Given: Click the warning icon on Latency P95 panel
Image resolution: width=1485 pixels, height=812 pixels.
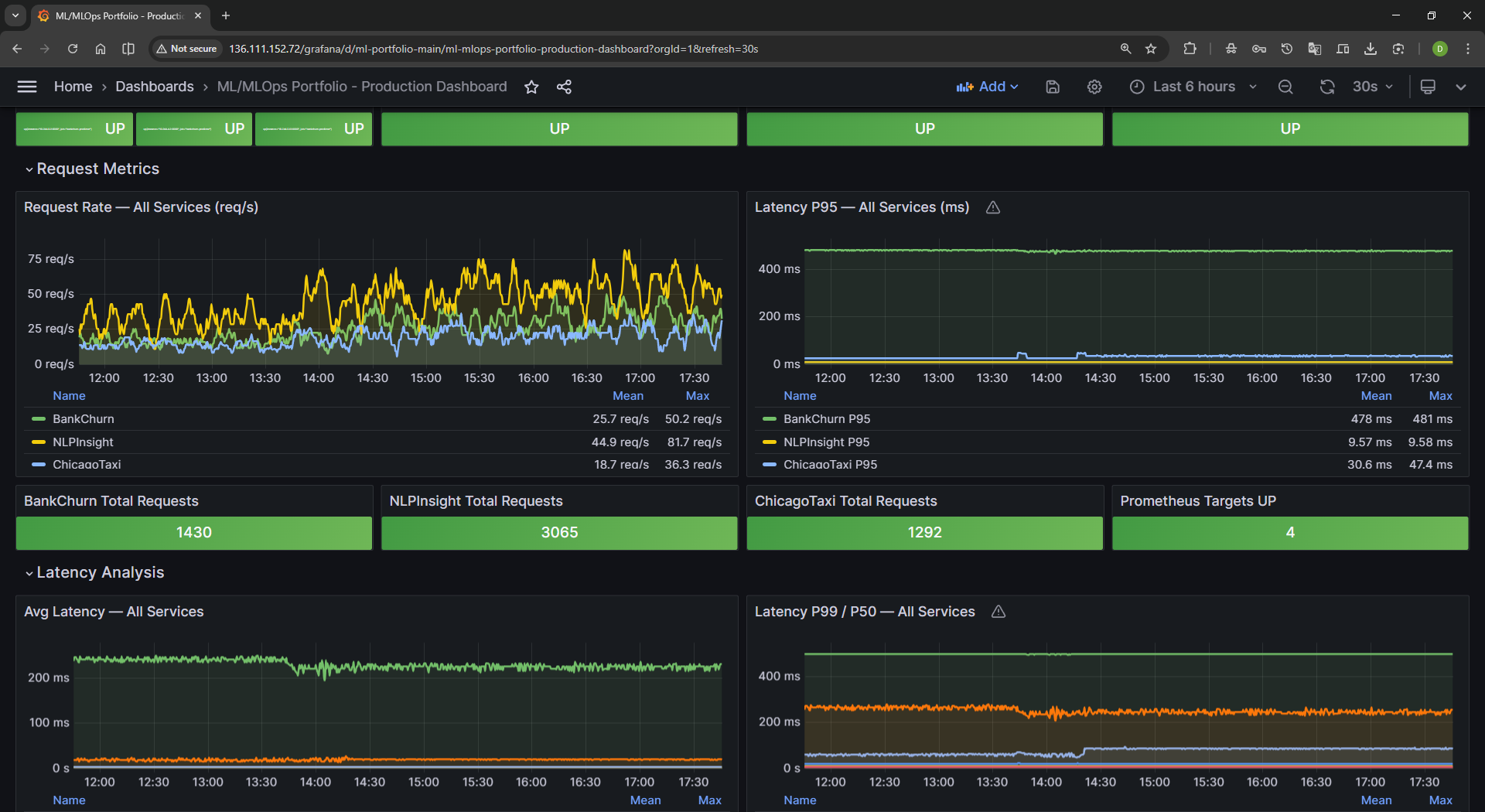Looking at the screenshot, I should click(x=992, y=206).
